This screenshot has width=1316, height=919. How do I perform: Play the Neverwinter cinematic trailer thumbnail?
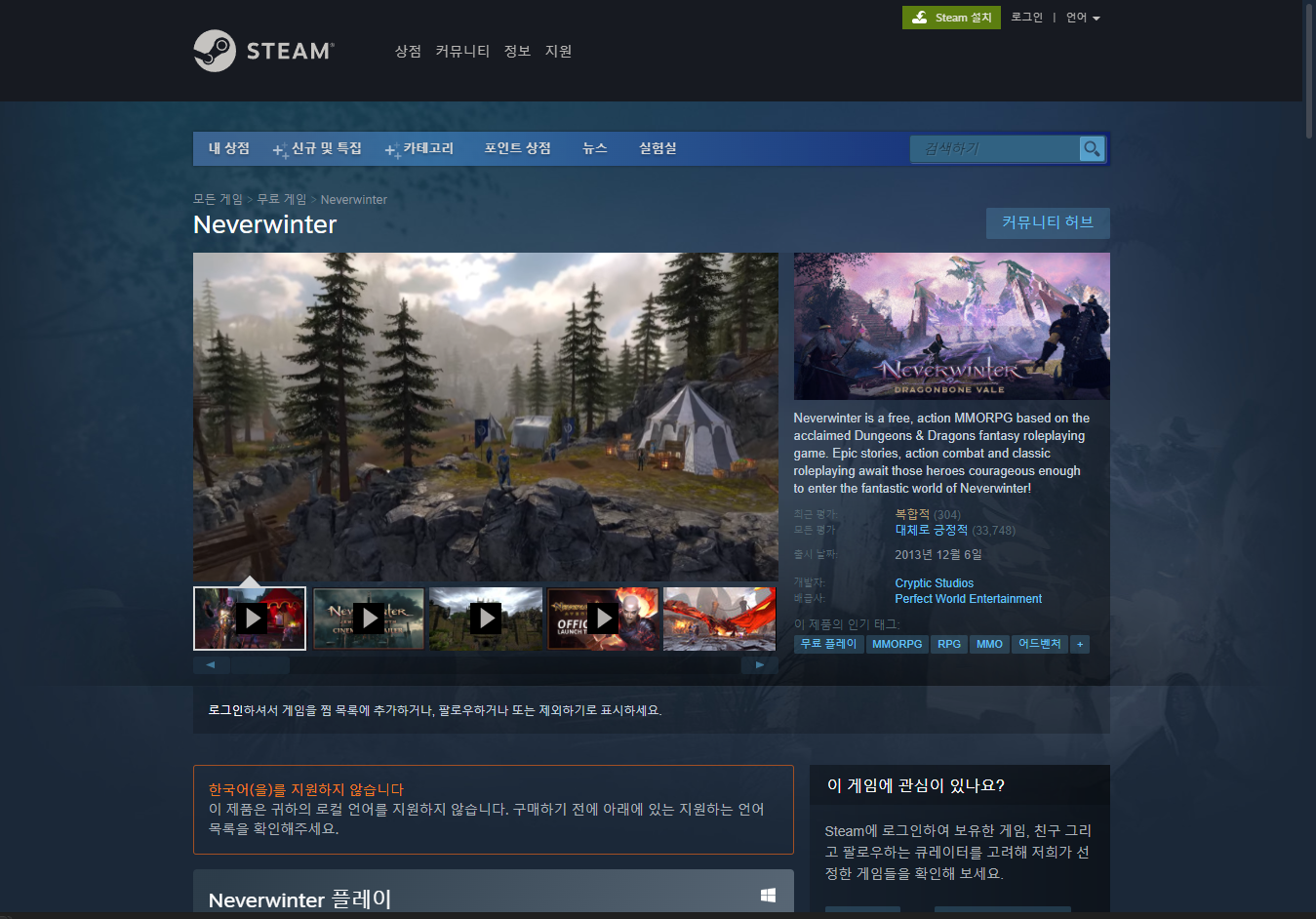click(368, 619)
